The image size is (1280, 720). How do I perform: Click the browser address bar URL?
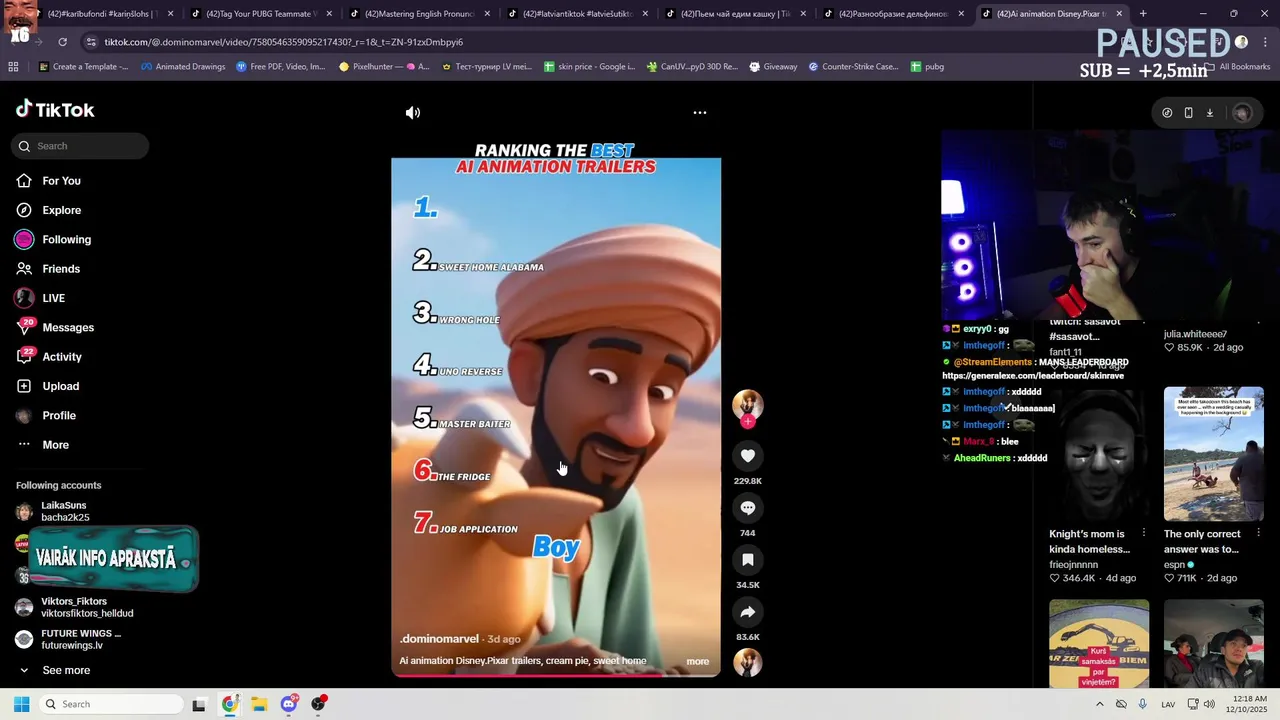[283, 42]
